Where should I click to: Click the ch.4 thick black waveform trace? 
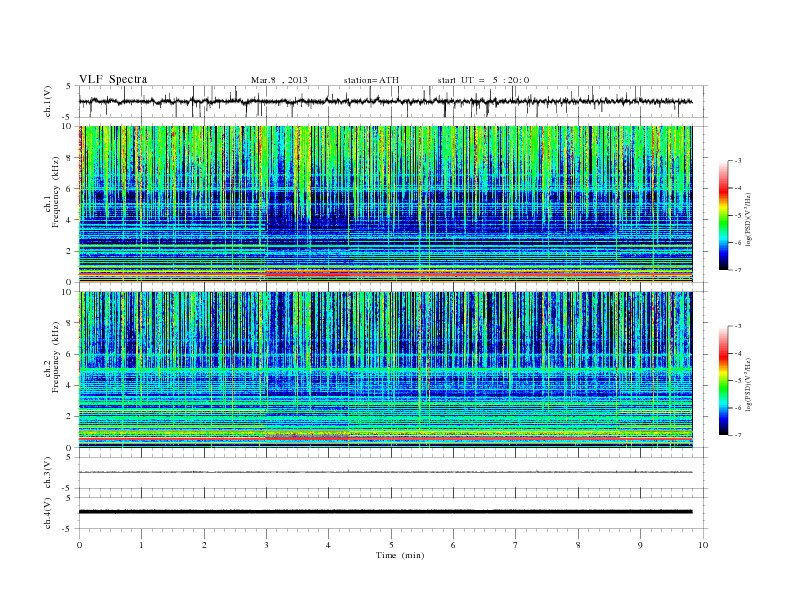click(386, 512)
